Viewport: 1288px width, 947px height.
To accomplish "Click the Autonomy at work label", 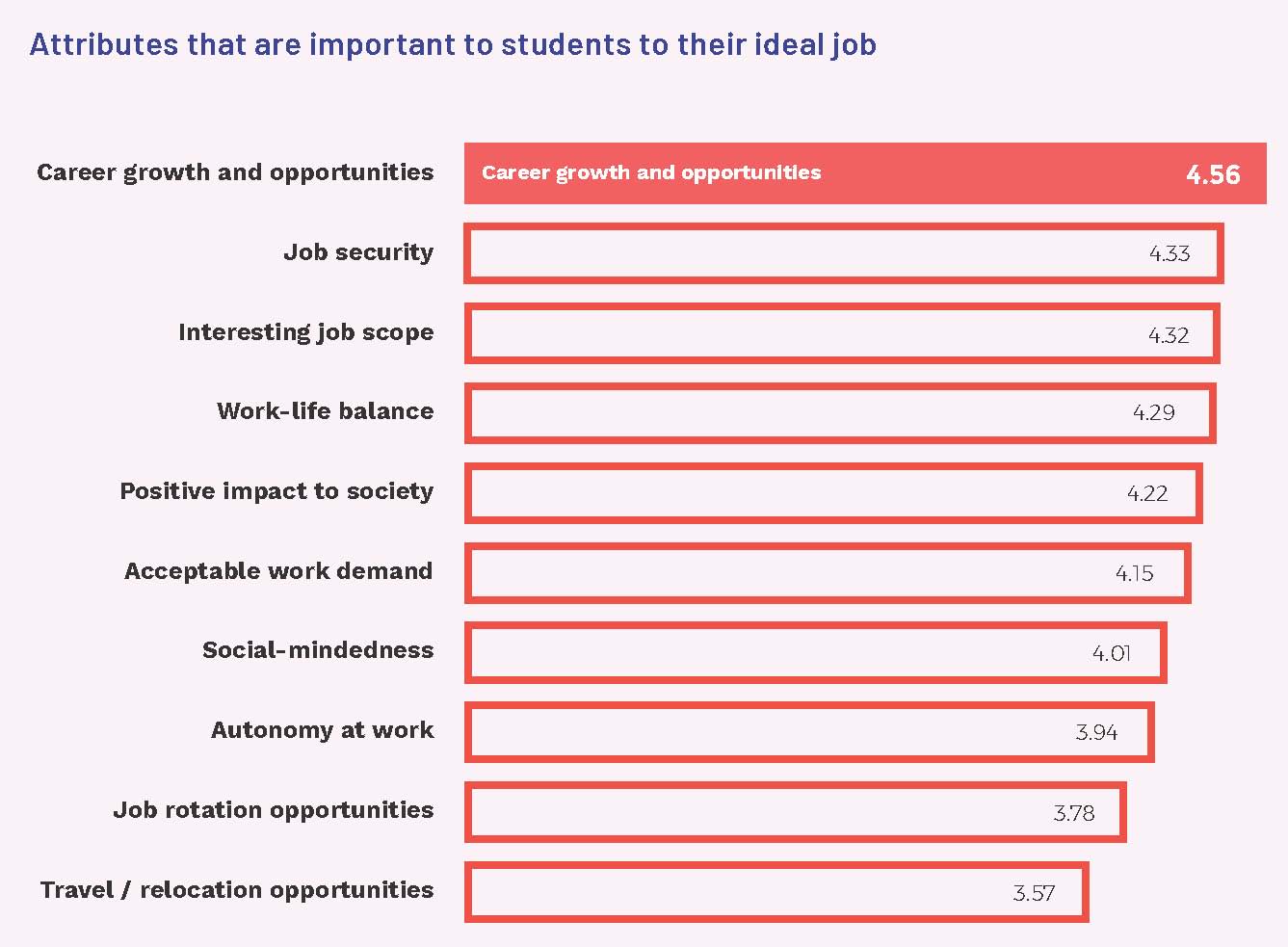I will pyautogui.click(x=323, y=730).
